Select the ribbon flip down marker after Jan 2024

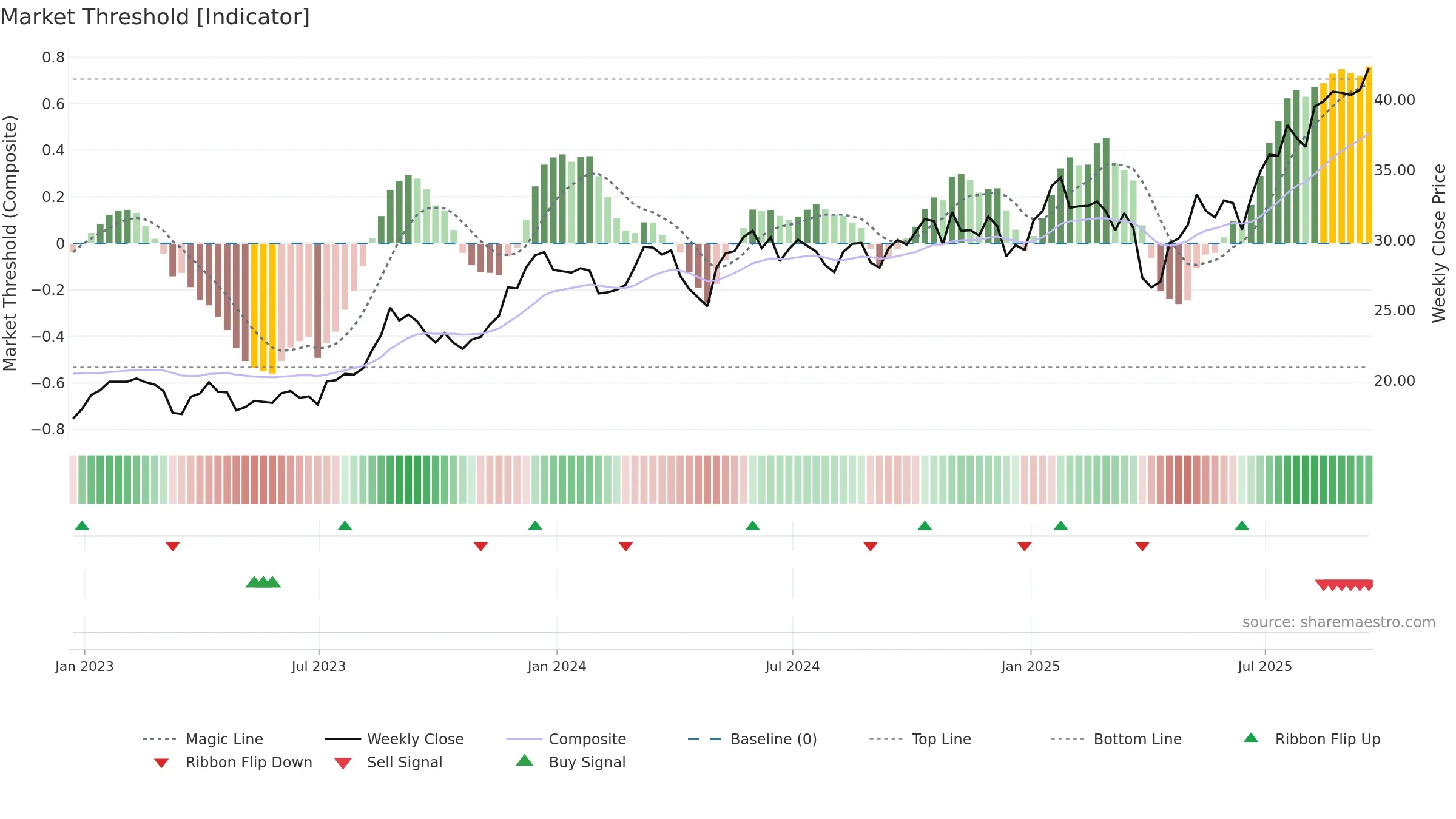625,547
